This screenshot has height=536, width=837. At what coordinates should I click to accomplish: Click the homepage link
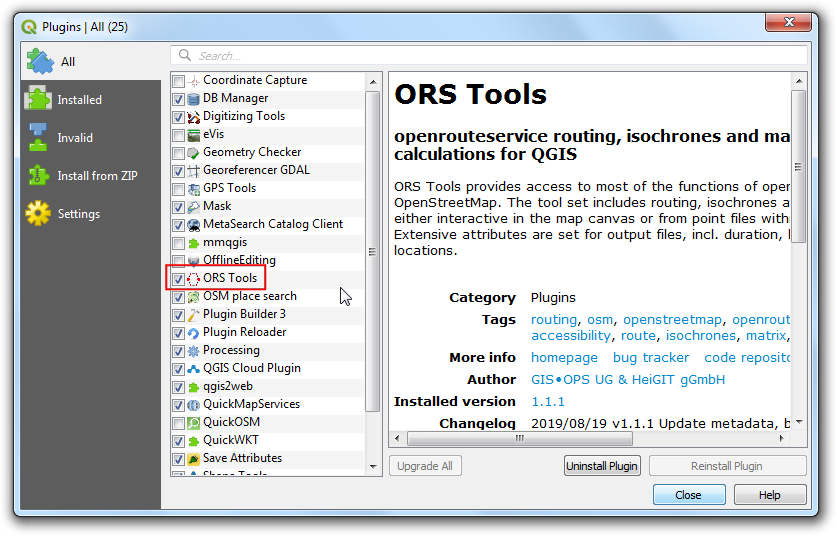point(564,357)
